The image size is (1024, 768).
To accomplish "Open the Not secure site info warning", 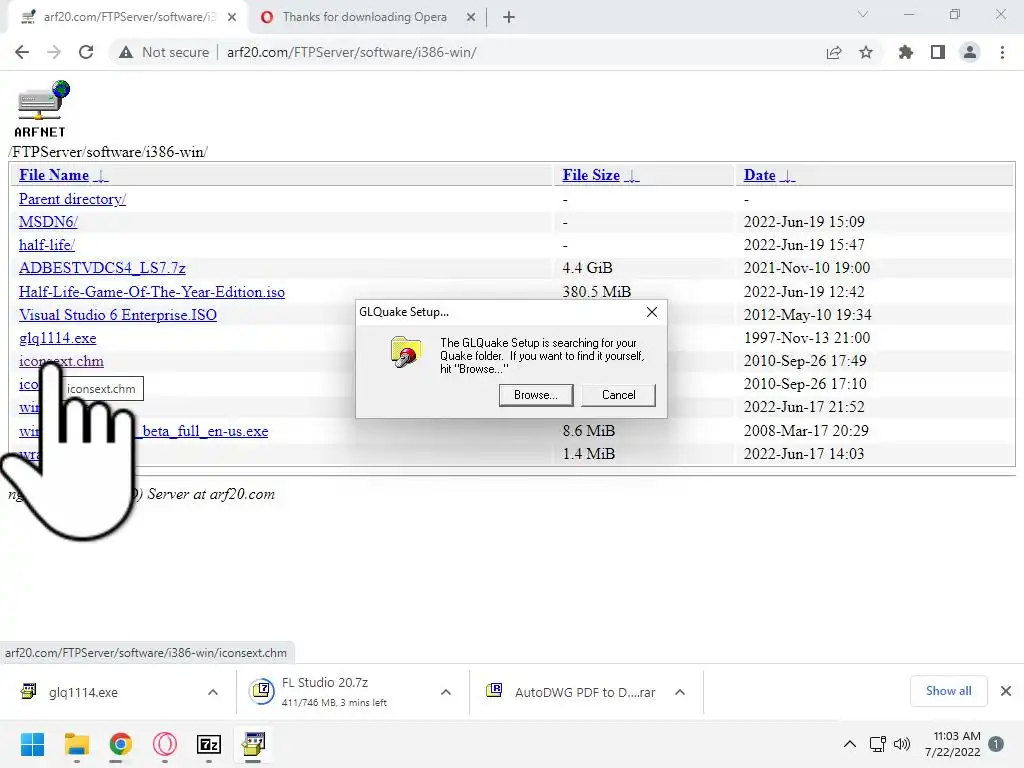I will click(x=164, y=52).
